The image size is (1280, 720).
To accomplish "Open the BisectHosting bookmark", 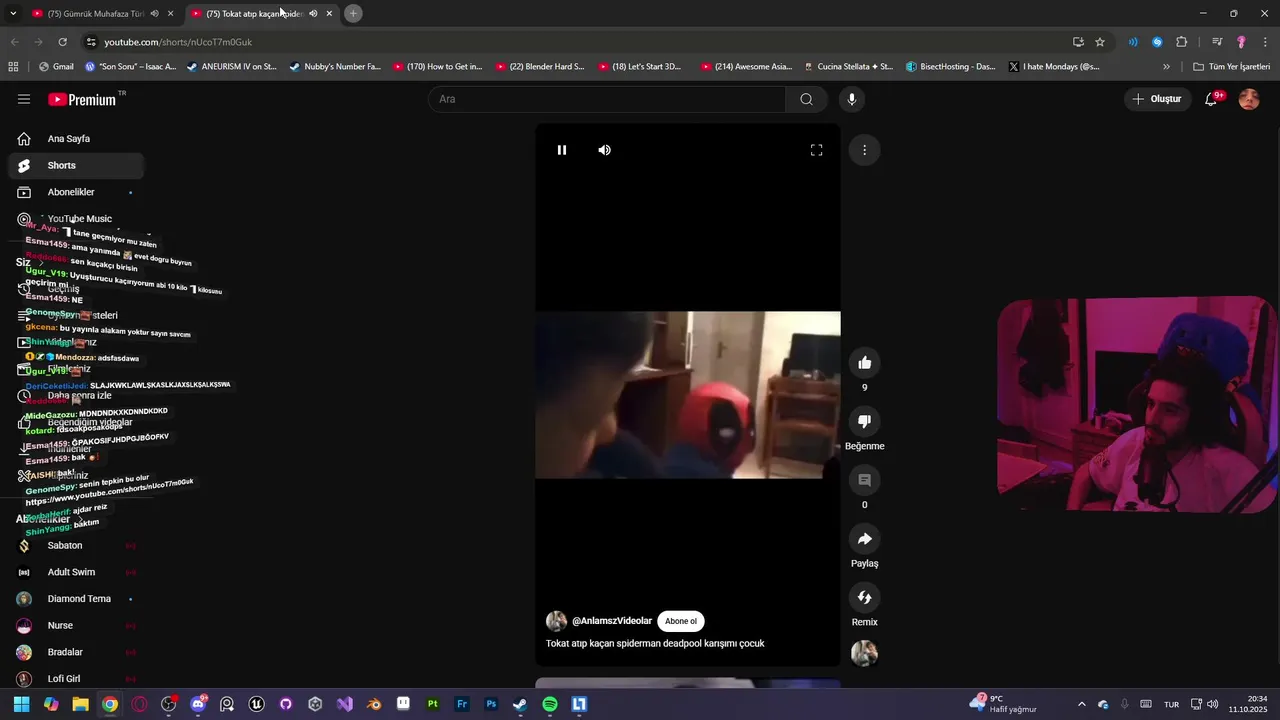I will (950, 67).
